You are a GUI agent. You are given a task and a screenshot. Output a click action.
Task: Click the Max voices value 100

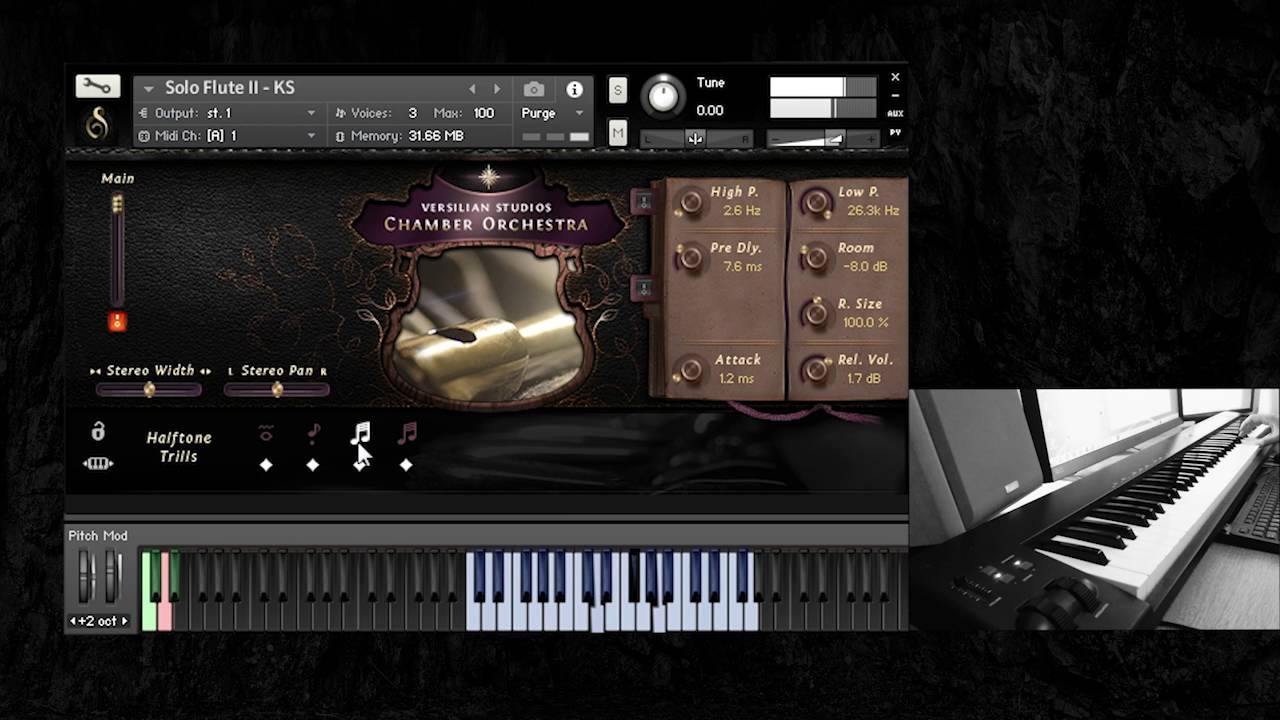[484, 113]
